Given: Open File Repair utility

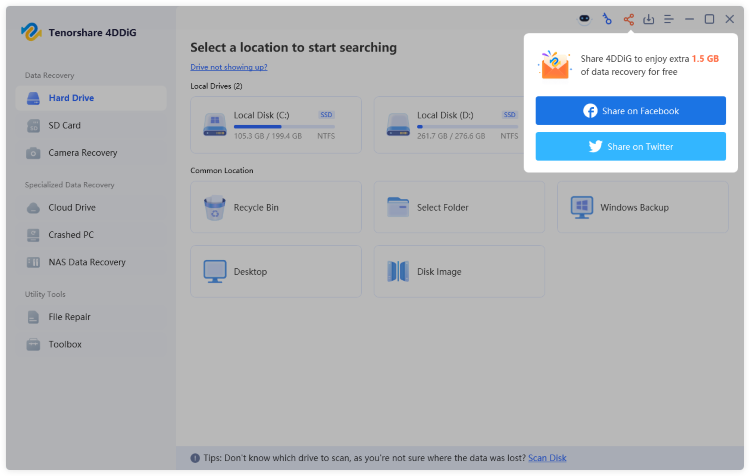Looking at the screenshot, I should click(x=91, y=317).
